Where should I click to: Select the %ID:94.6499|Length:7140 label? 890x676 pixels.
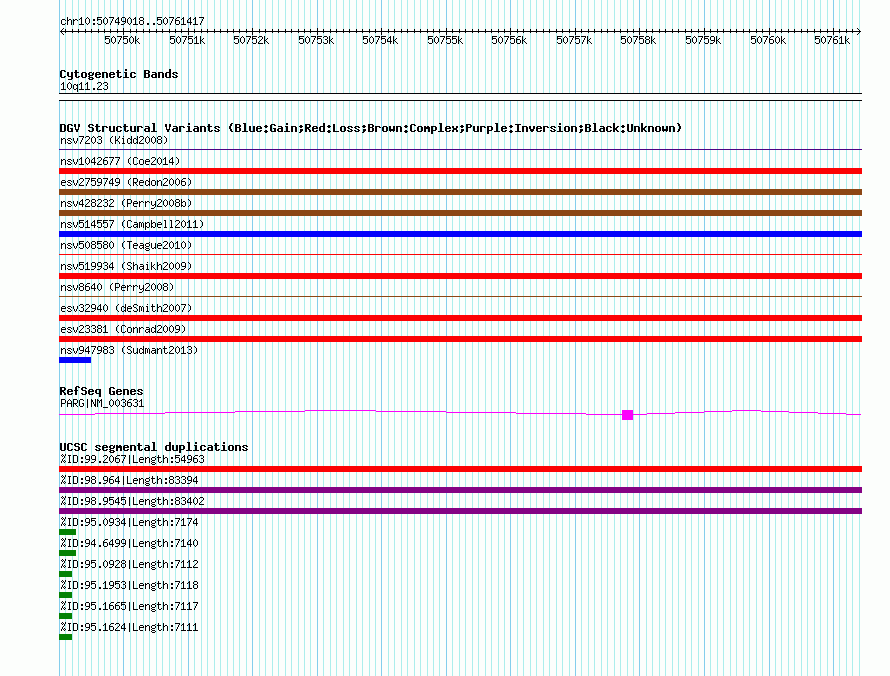(x=129, y=543)
